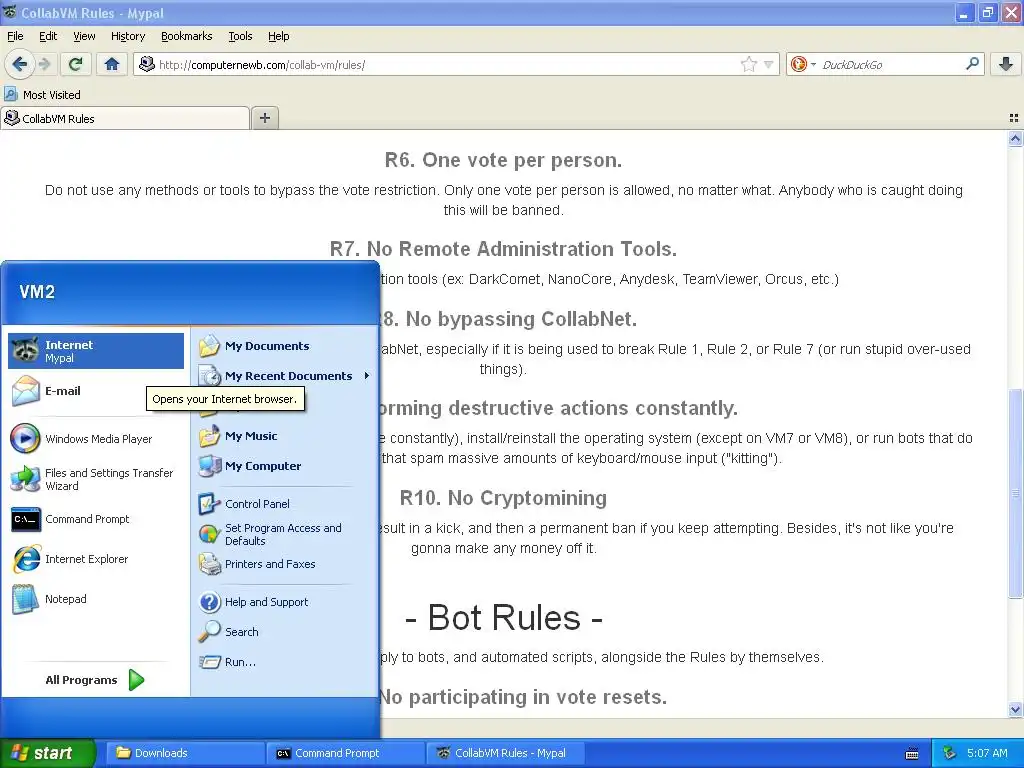
Task: Click the "- Bot Rules -" heading
Action: tap(504, 617)
